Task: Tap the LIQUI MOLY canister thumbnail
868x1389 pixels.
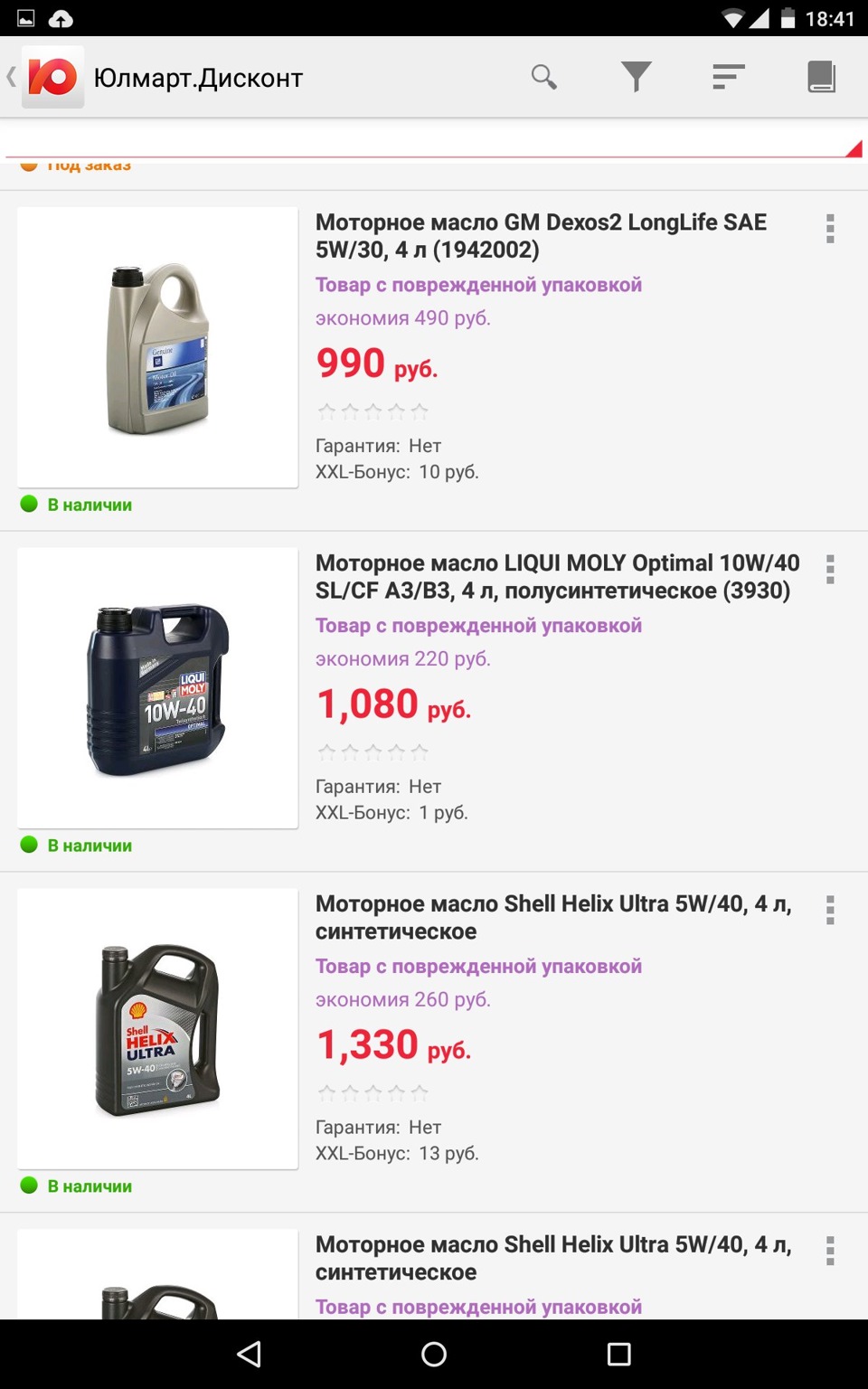Action: 158,688
